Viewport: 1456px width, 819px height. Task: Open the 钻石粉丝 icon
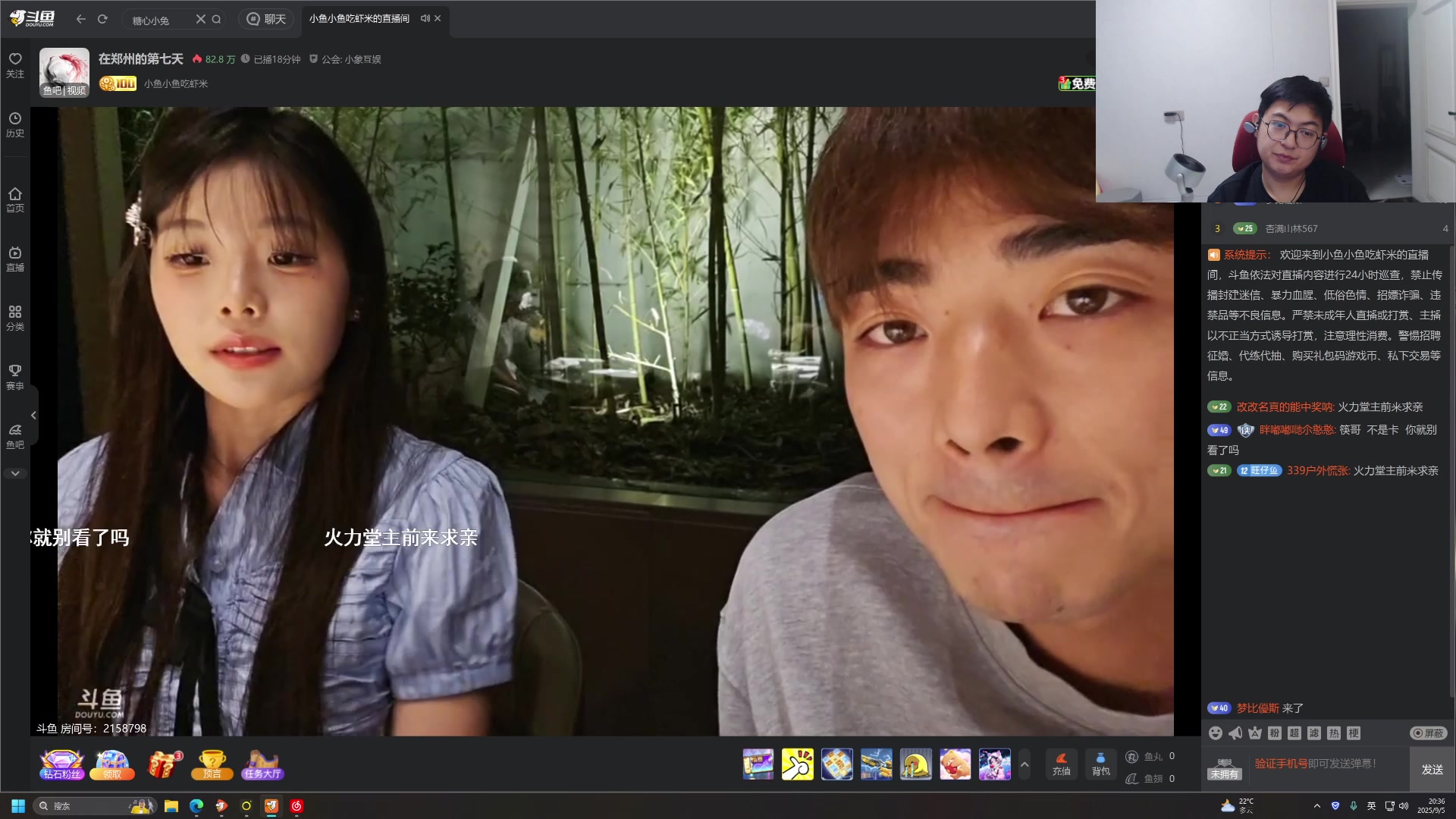click(61, 764)
